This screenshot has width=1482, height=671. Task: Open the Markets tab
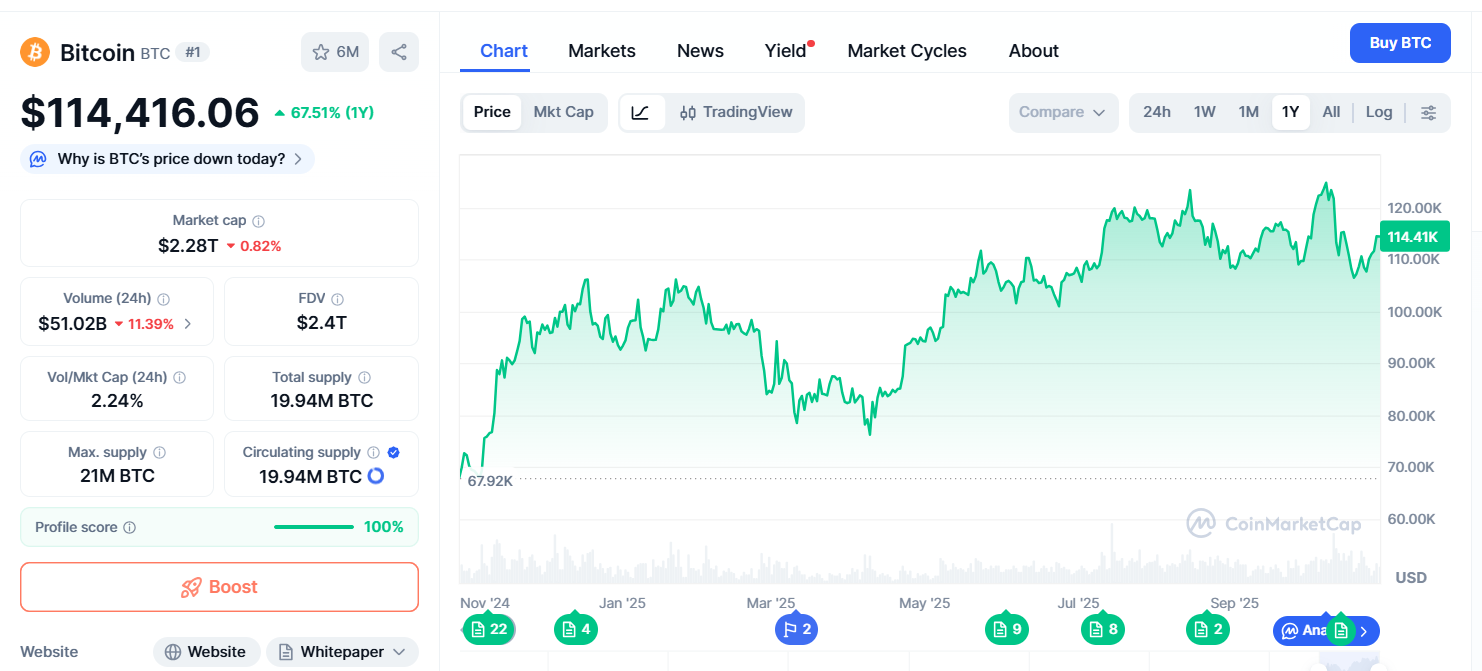pyautogui.click(x=602, y=51)
